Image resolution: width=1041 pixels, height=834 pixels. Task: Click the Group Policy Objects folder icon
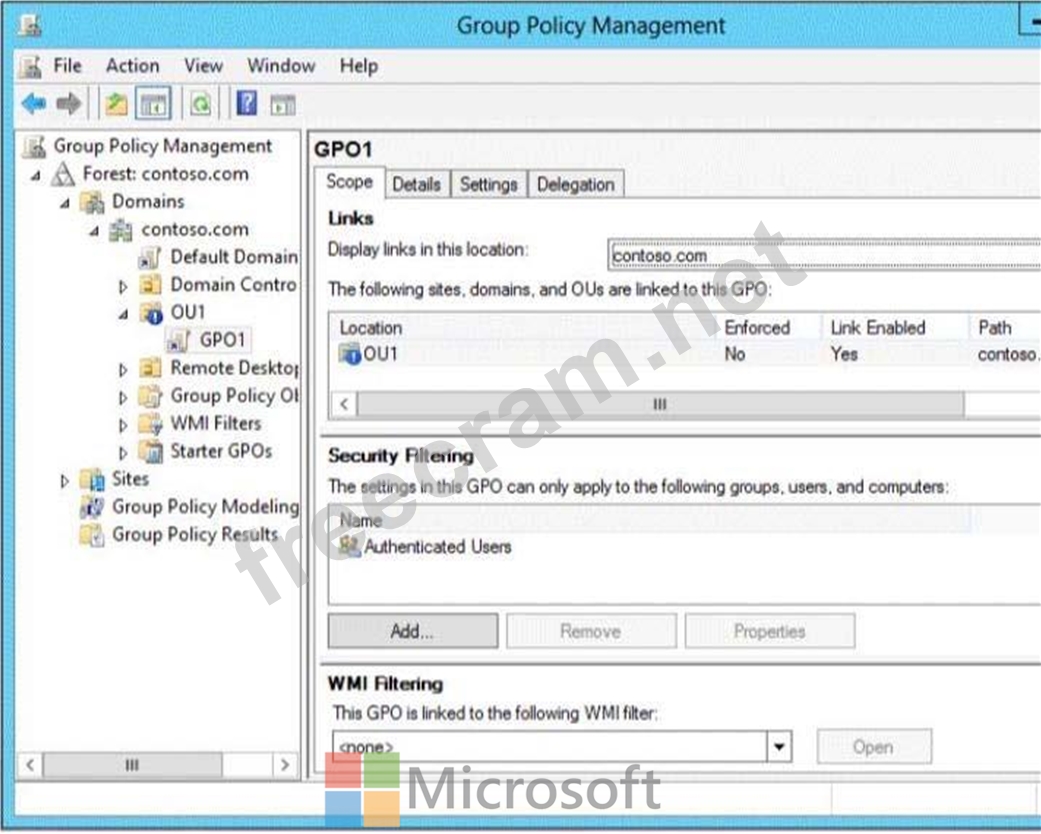[x=150, y=396]
